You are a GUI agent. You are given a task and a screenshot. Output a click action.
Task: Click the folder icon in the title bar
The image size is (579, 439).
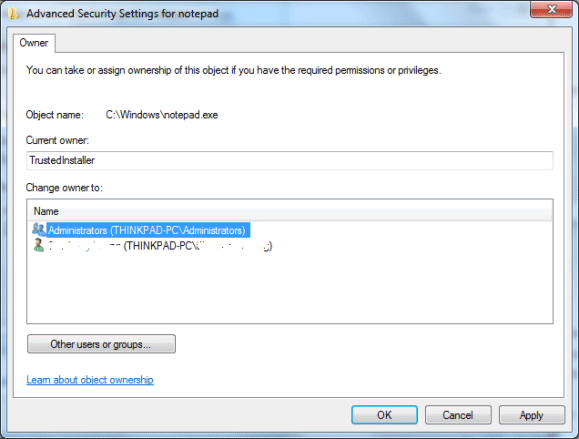pos(13,14)
